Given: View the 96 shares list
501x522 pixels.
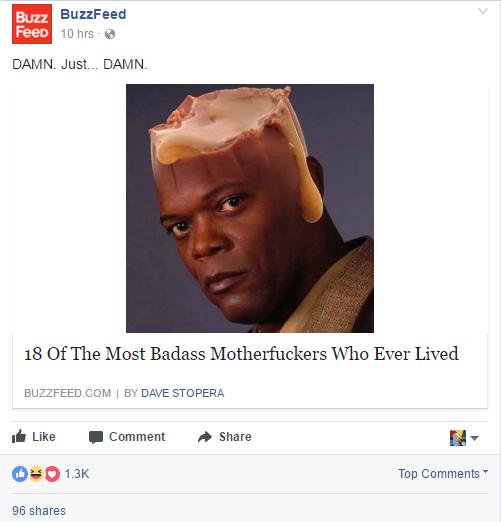Looking at the screenshot, I should (x=39, y=511).
